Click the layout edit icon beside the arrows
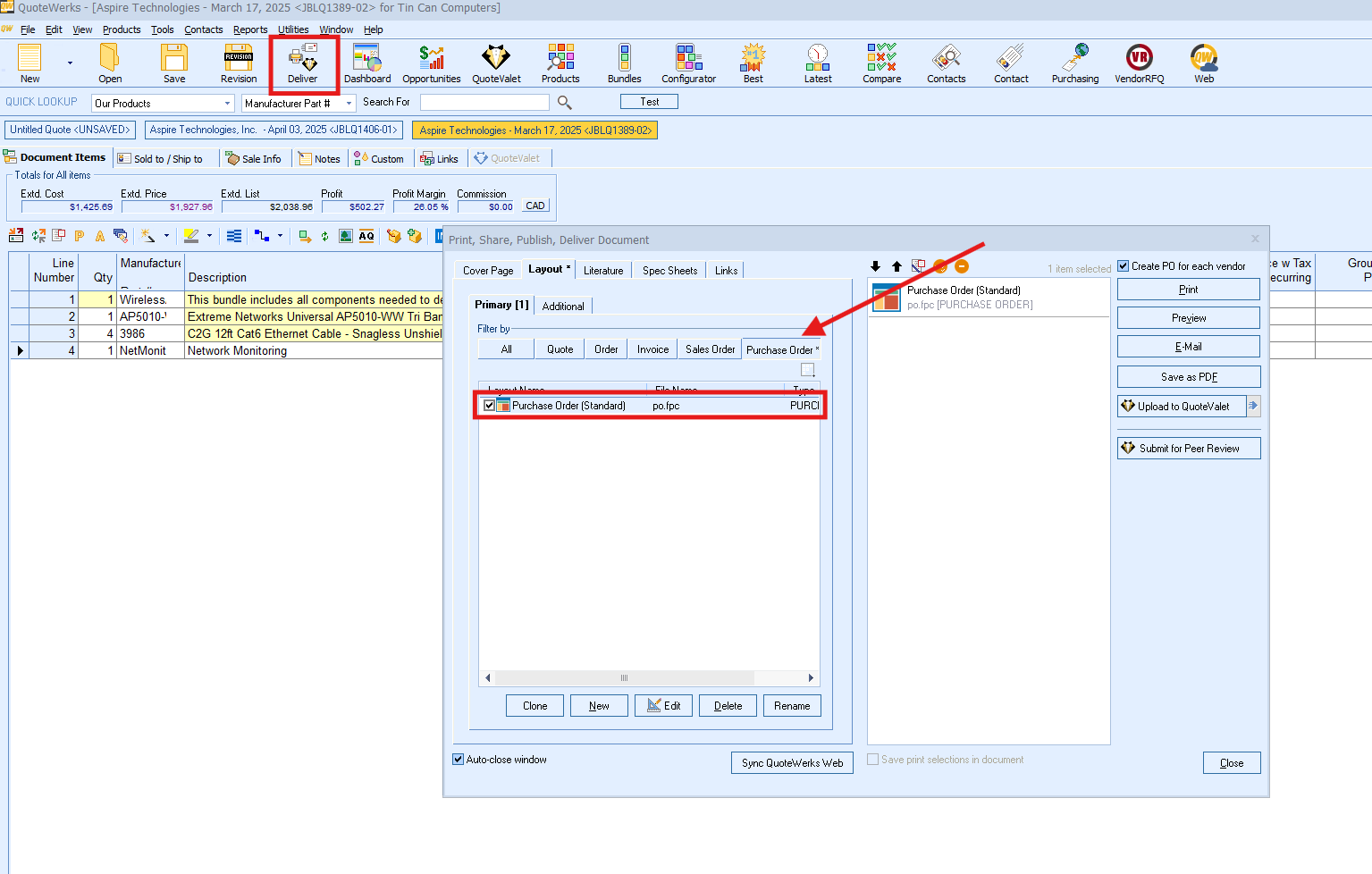The width and height of the screenshot is (1372, 874). tap(918, 266)
